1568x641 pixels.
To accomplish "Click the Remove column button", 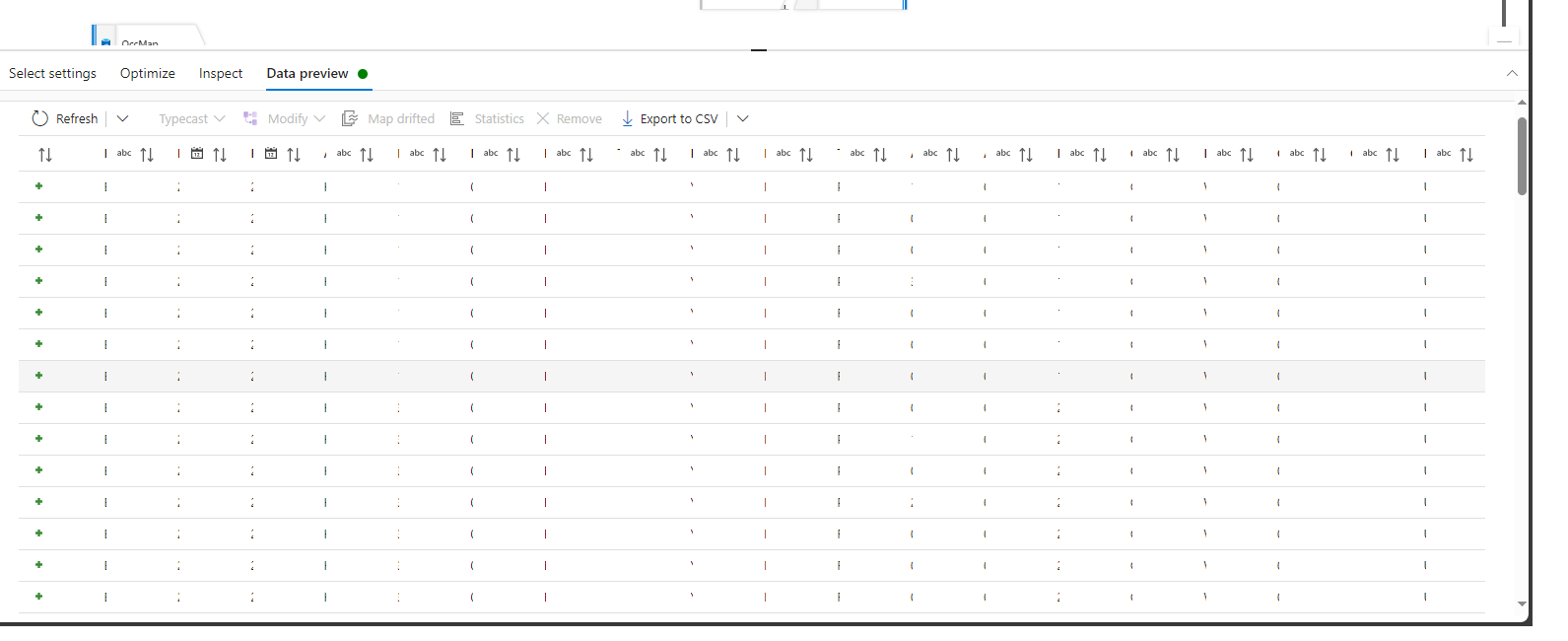I will coord(569,118).
